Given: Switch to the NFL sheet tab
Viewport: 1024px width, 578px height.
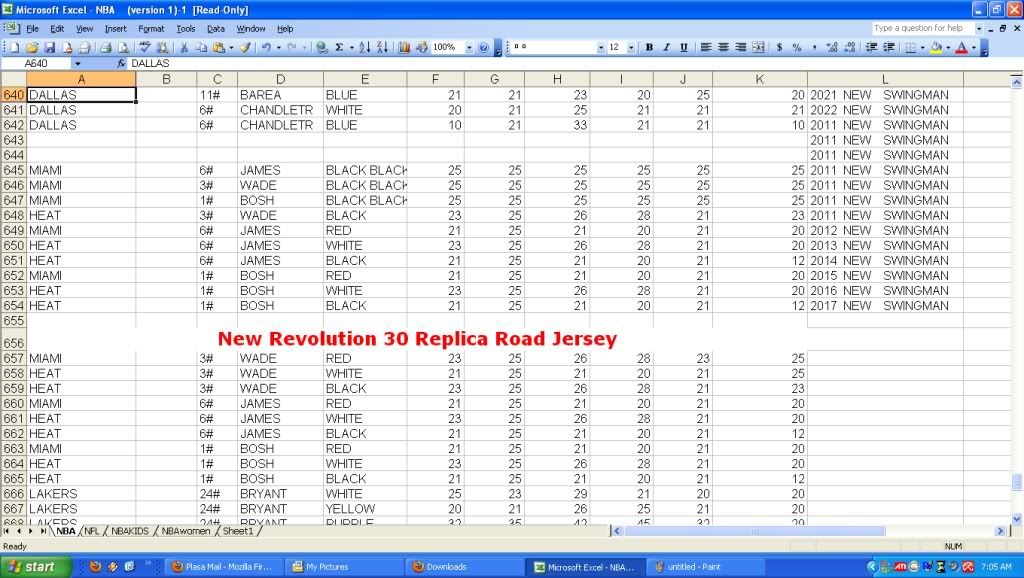Looking at the screenshot, I should 91,532.
